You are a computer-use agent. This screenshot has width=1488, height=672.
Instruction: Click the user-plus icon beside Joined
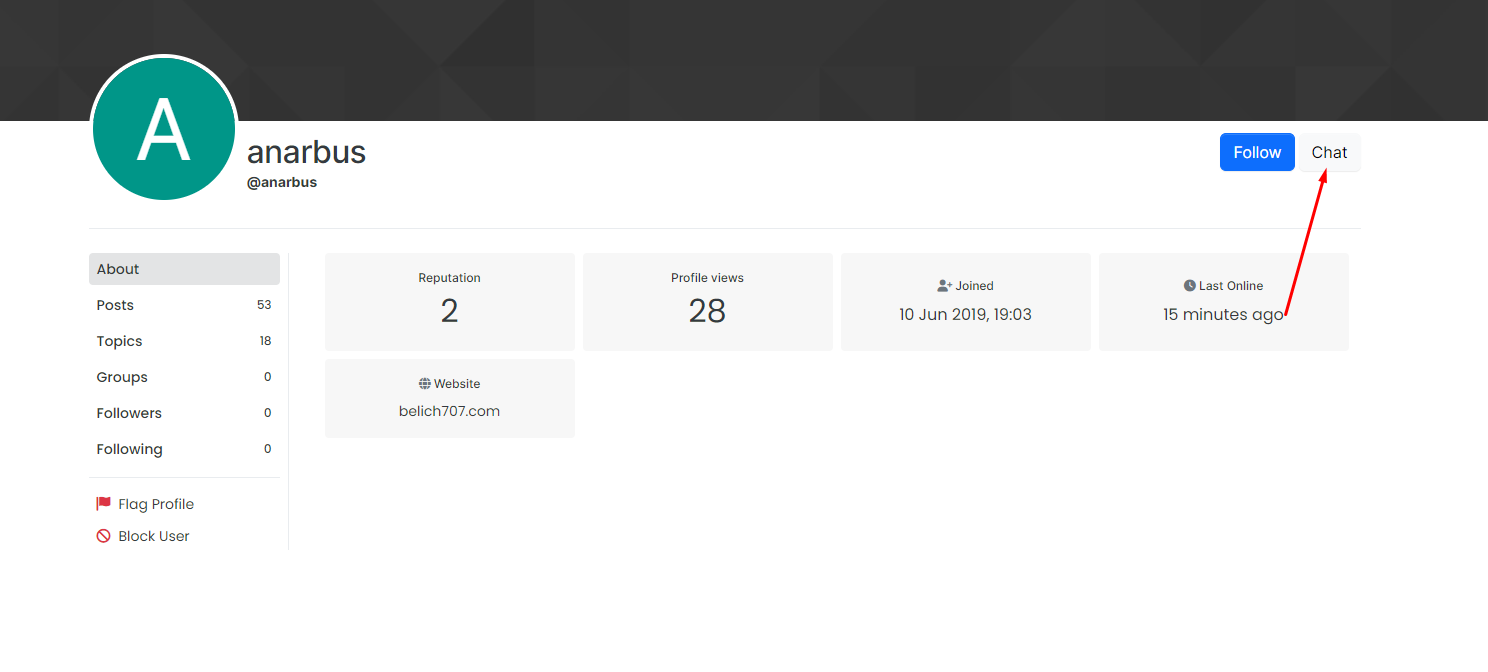[944, 286]
